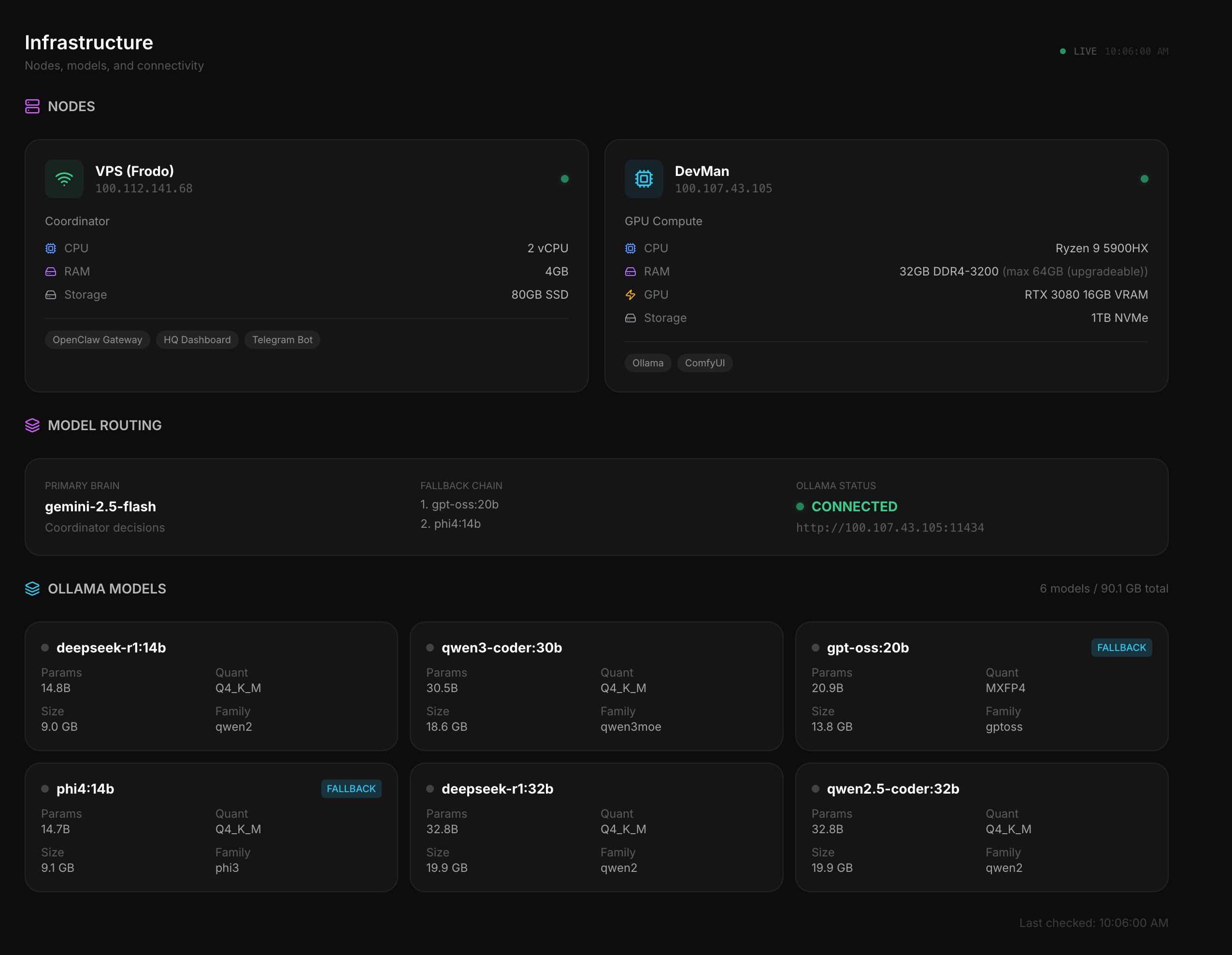Toggle the DevMan node status indicator
The height and width of the screenshot is (955, 1232).
[x=1145, y=179]
